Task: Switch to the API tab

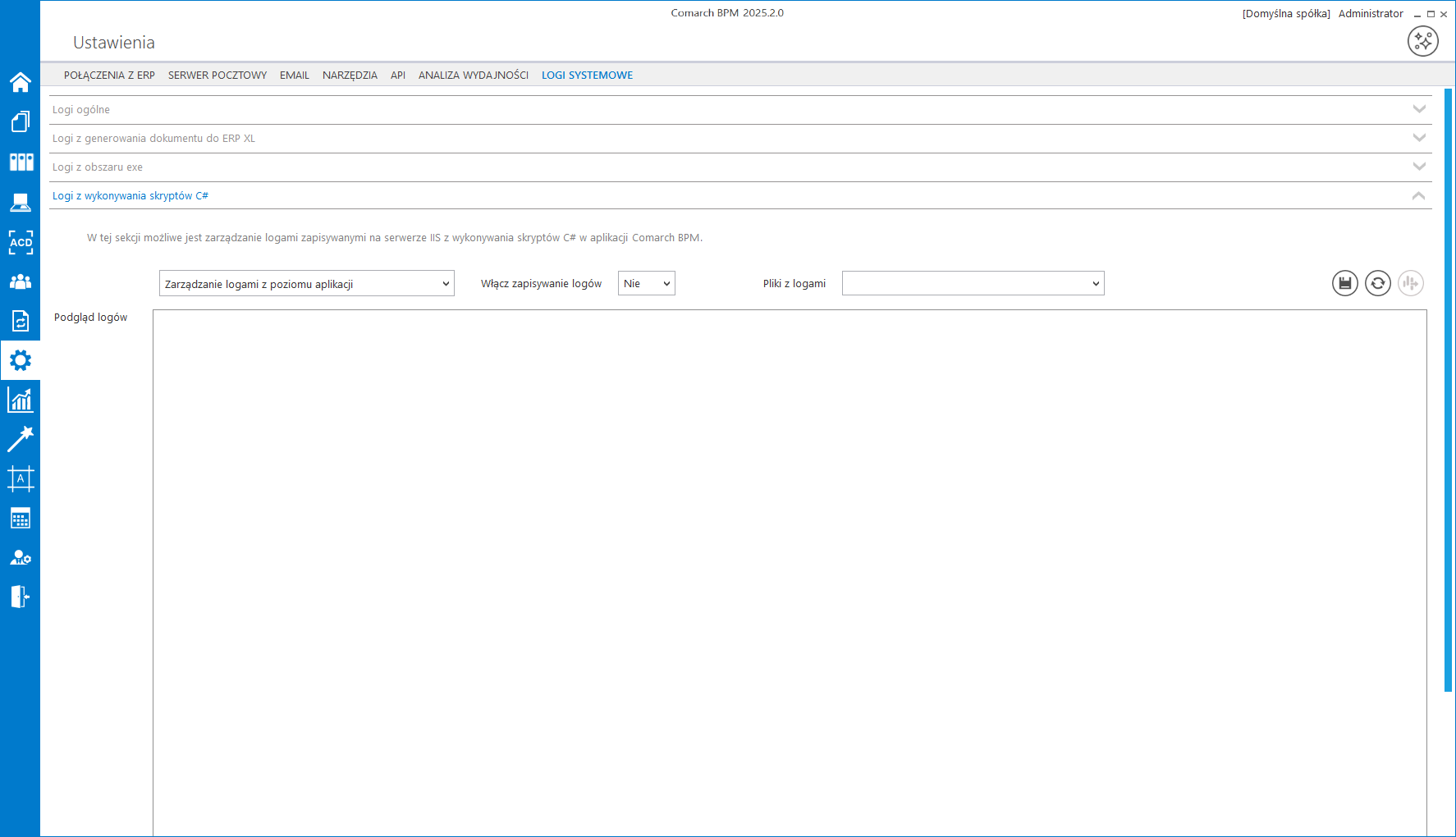Action: (x=398, y=75)
